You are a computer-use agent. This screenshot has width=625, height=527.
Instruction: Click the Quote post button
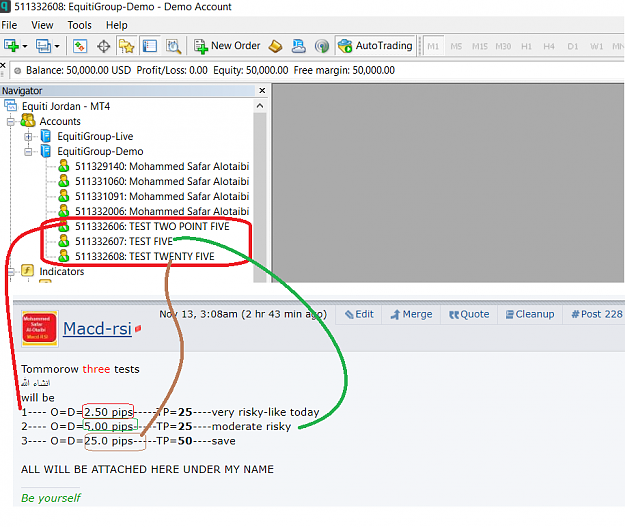469,315
